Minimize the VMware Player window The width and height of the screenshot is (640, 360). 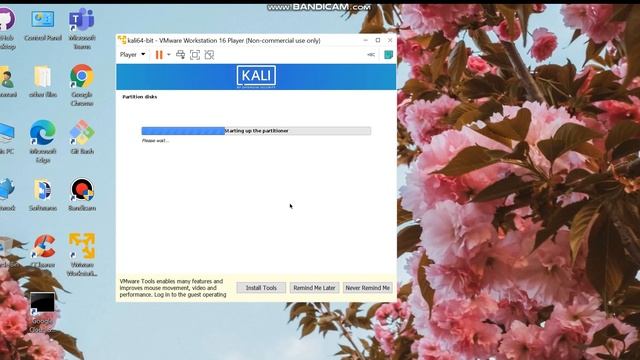pos(366,40)
